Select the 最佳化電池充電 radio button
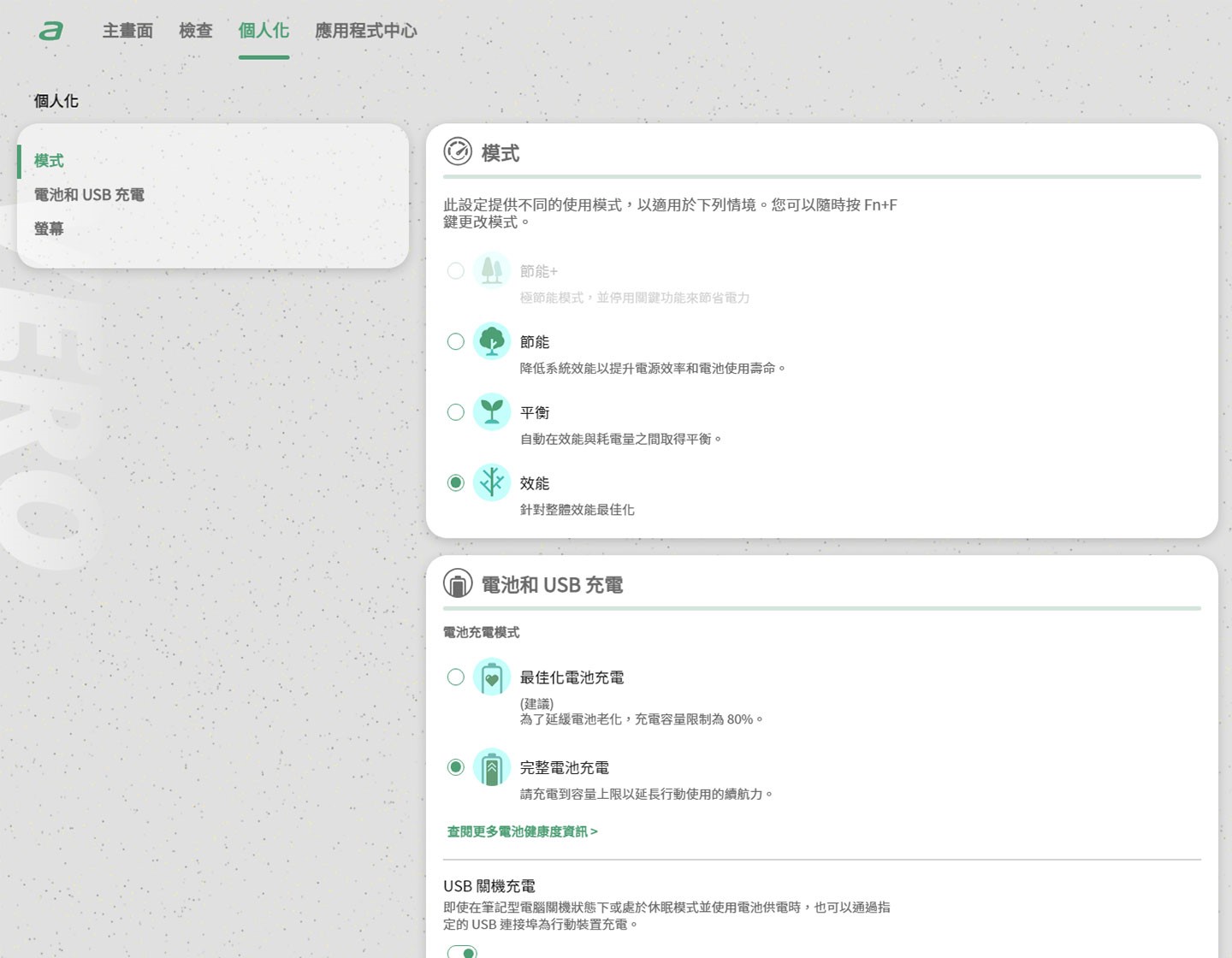The height and width of the screenshot is (958, 1232). pyautogui.click(x=456, y=677)
